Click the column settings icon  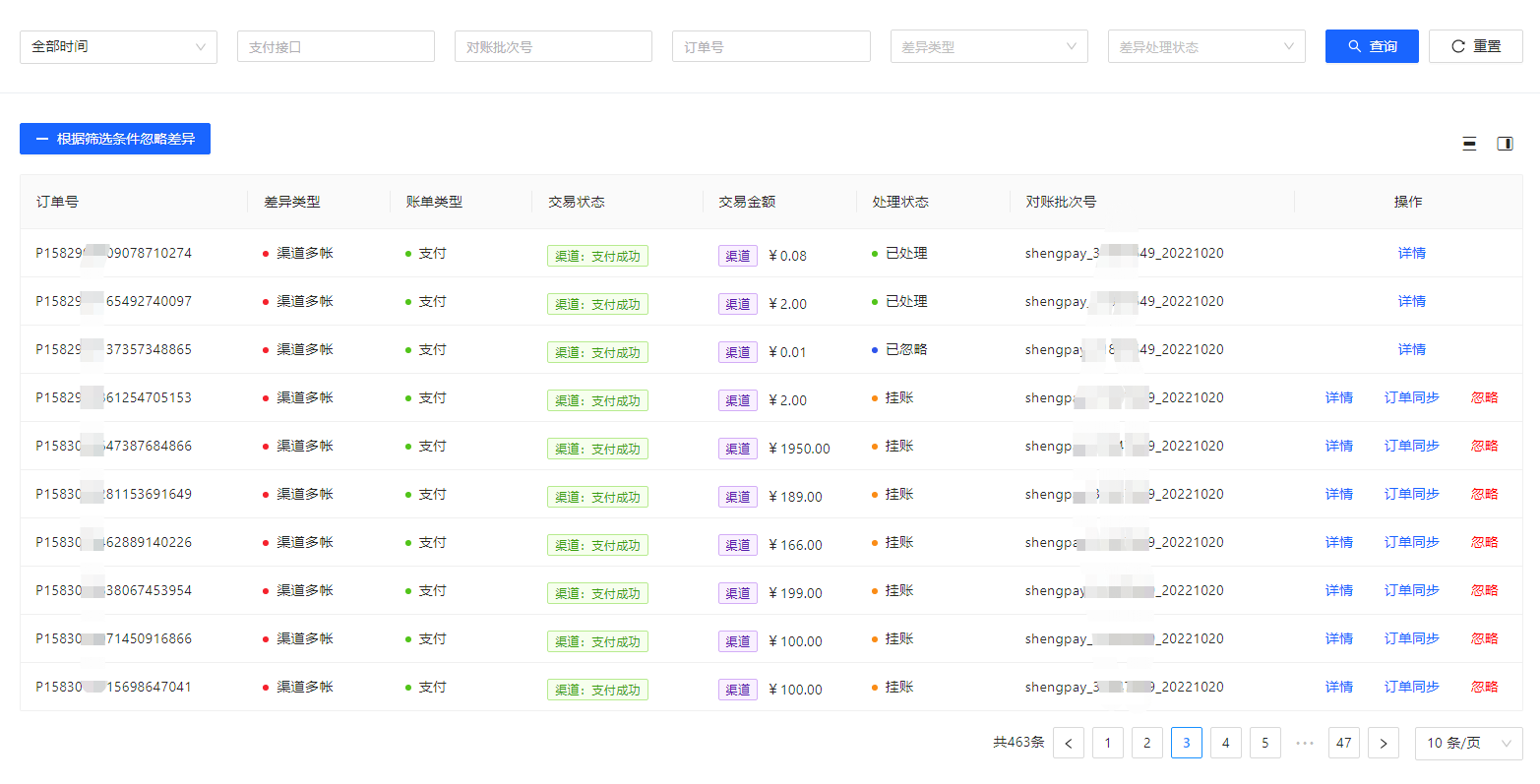pyautogui.click(x=1505, y=144)
